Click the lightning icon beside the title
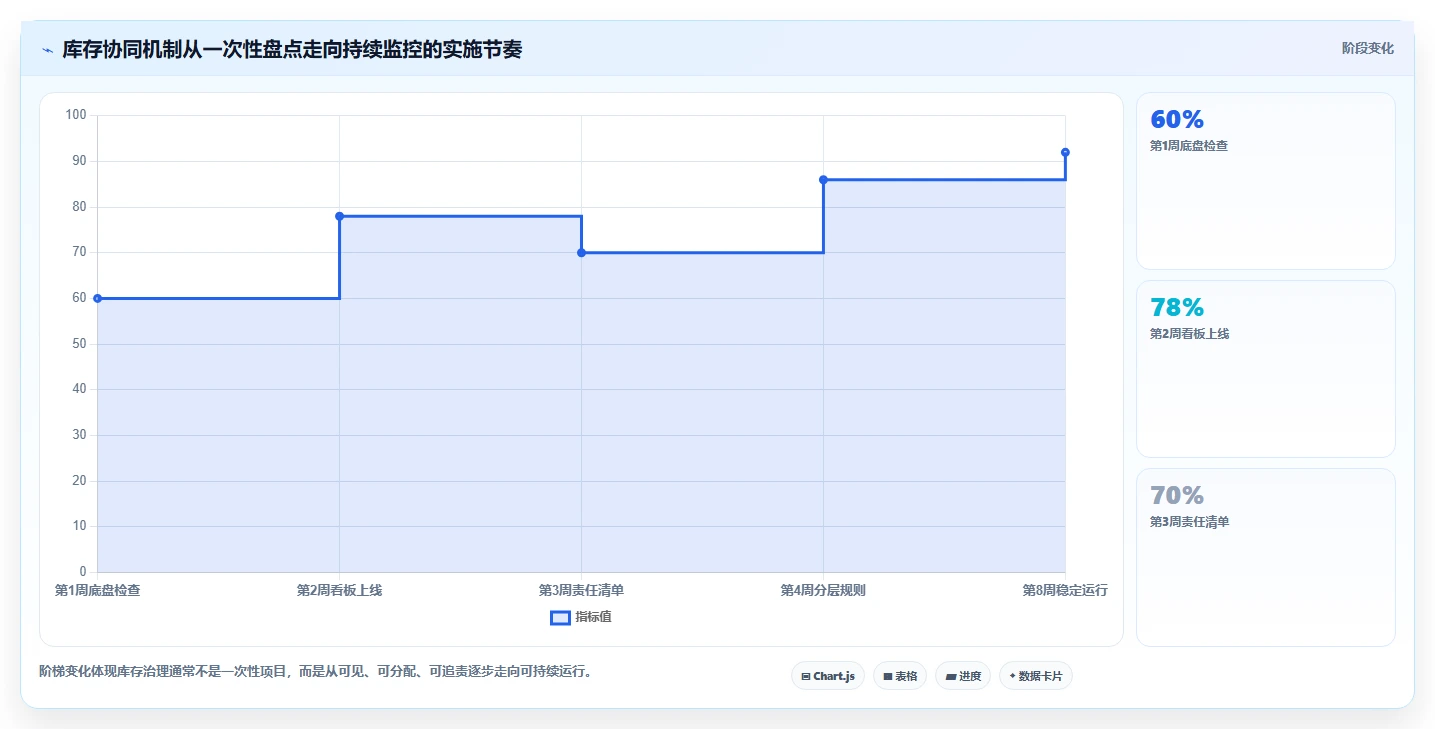 pyautogui.click(x=47, y=49)
